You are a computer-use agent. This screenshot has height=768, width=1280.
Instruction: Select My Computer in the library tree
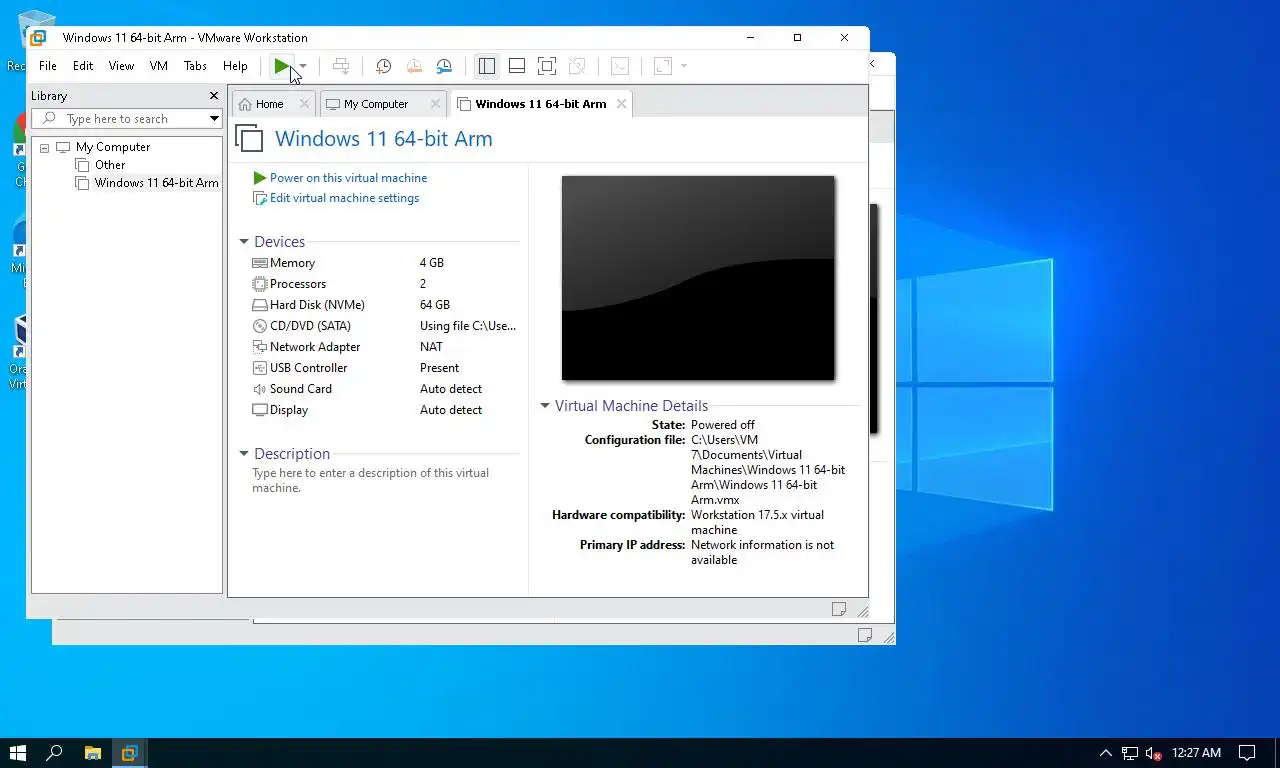point(113,147)
